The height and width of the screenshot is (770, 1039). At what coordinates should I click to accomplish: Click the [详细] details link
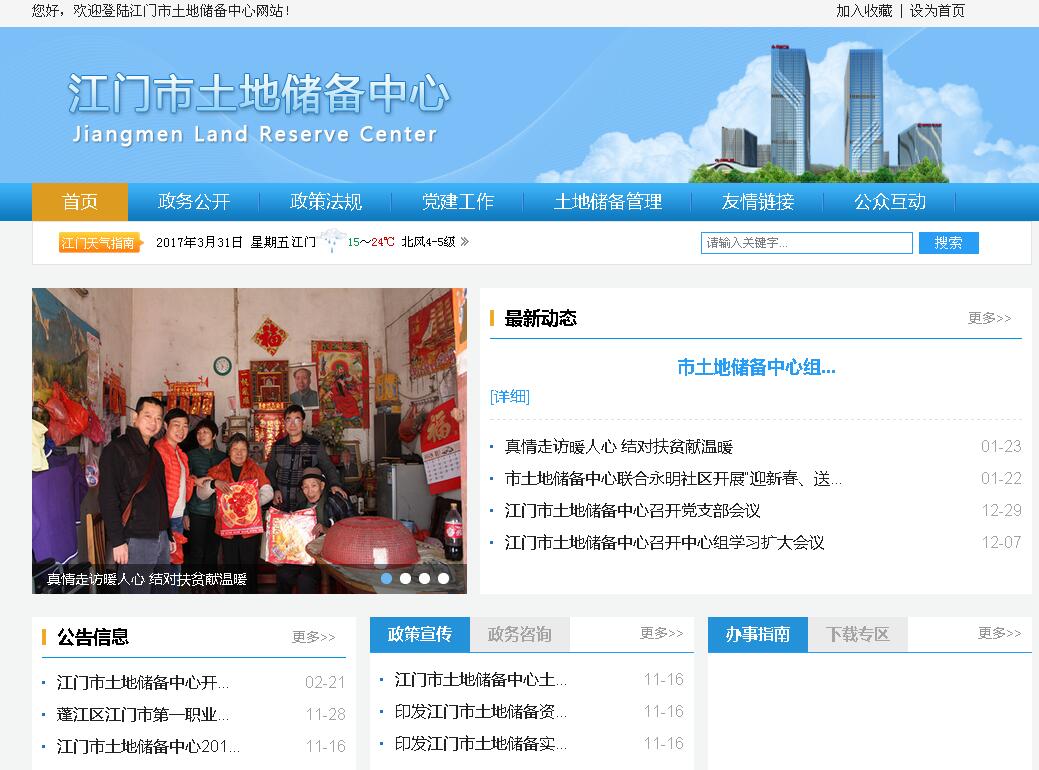pyautogui.click(x=510, y=396)
